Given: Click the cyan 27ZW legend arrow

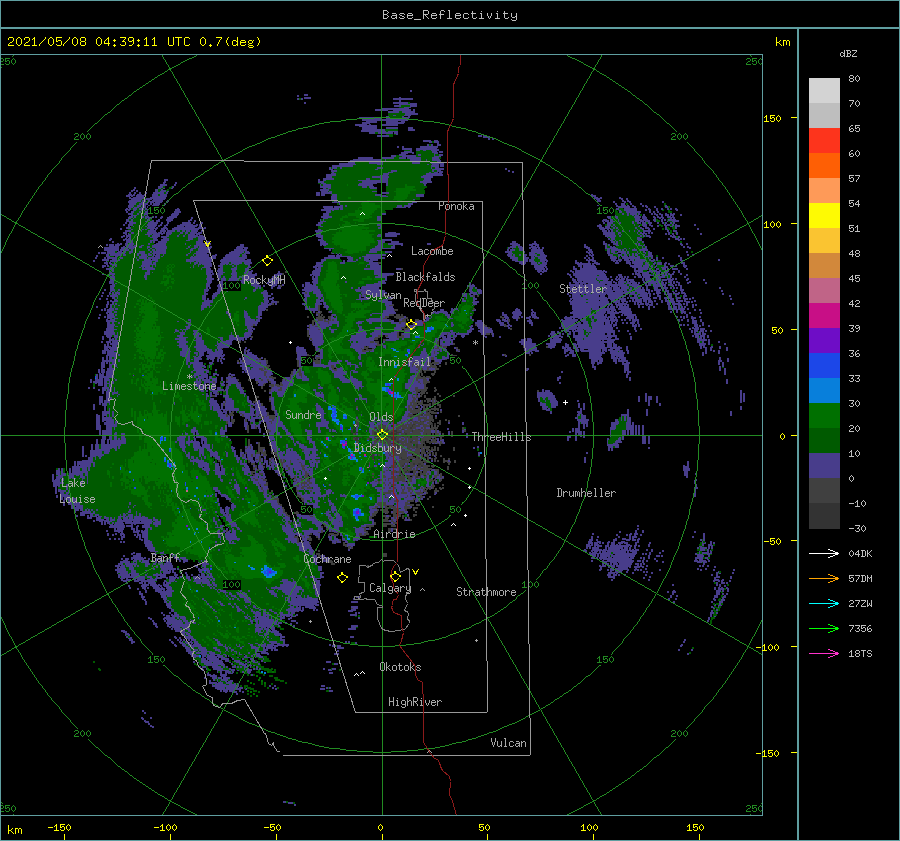Looking at the screenshot, I should click(x=824, y=603).
